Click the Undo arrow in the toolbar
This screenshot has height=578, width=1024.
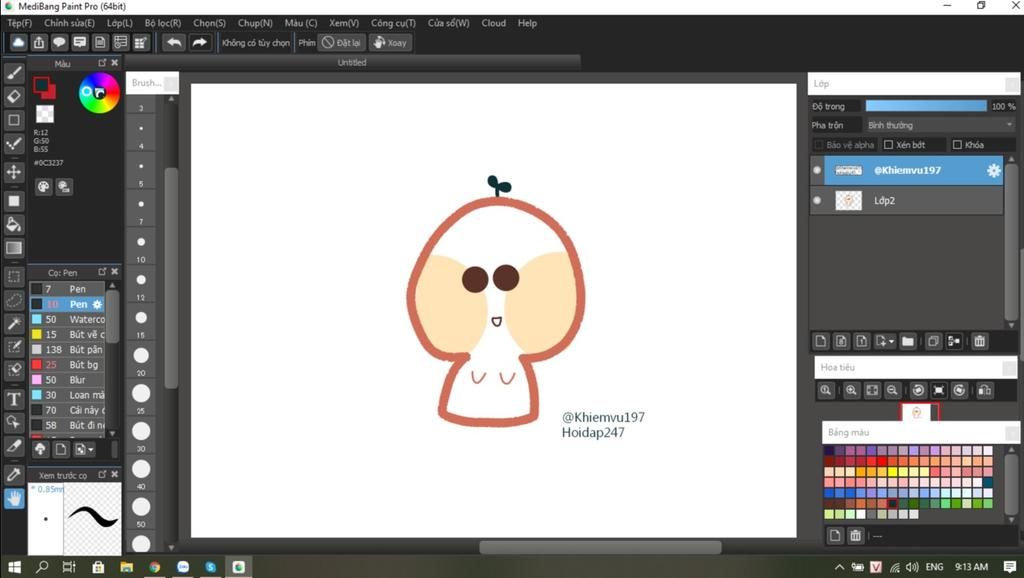point(174,42)
